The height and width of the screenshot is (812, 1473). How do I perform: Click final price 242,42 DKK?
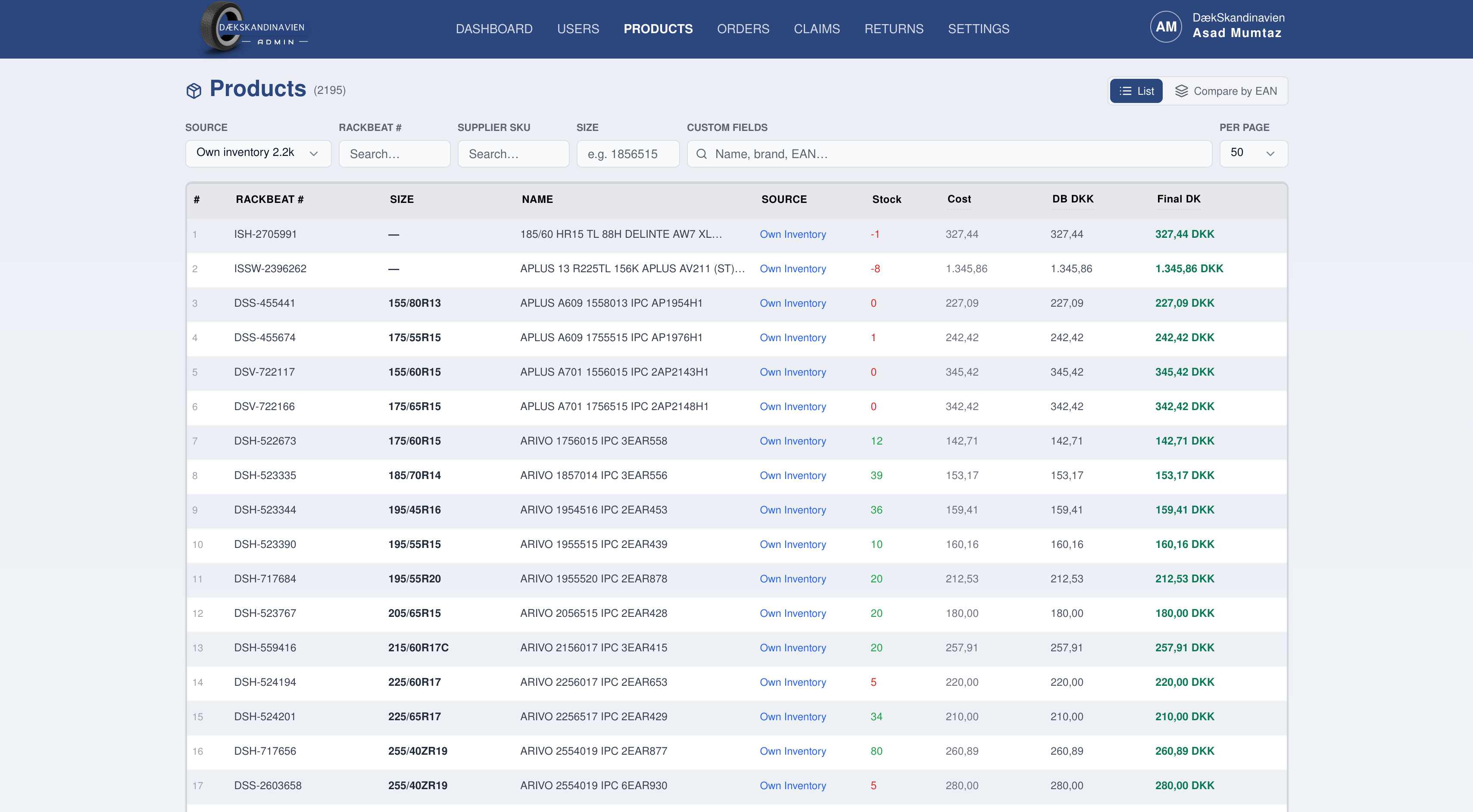click(1184, 338)
